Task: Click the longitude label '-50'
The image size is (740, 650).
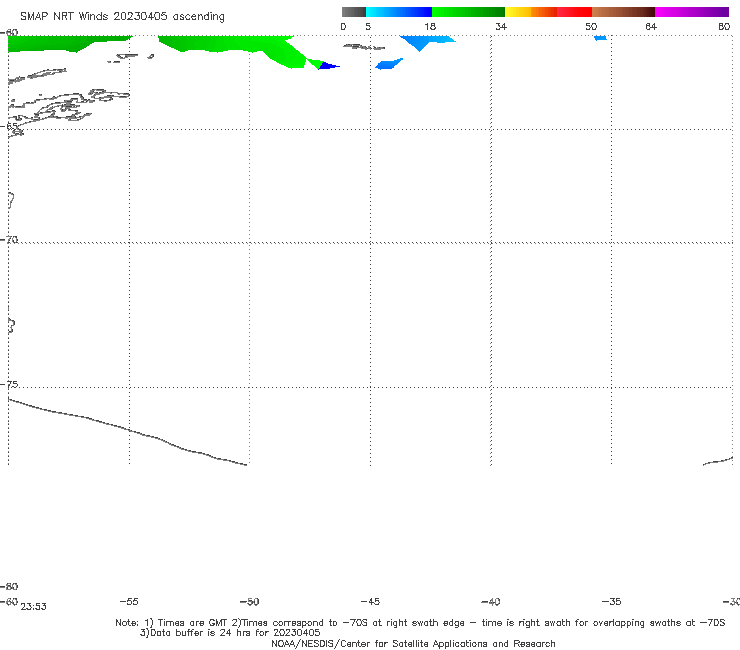Action: coord(249,601)
